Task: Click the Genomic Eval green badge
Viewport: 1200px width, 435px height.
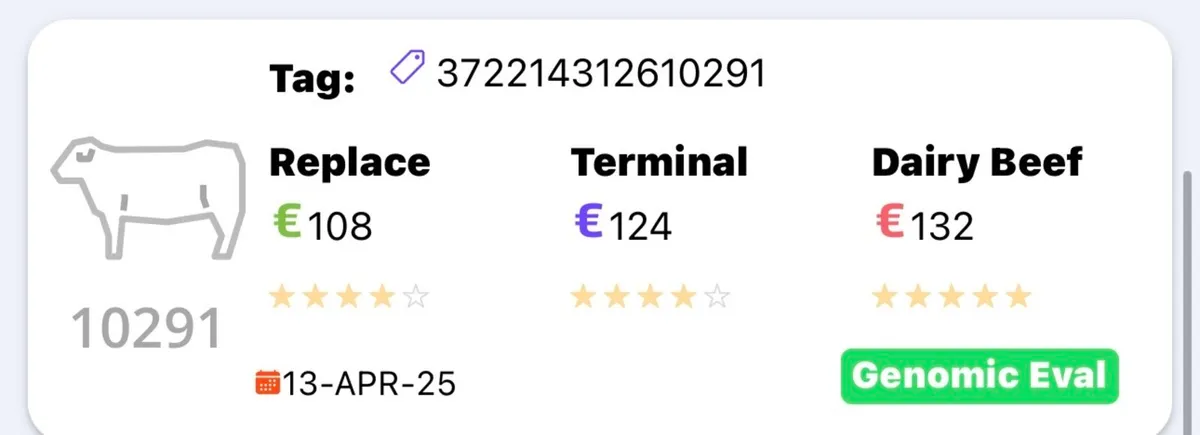Action: tap(980, 377)
